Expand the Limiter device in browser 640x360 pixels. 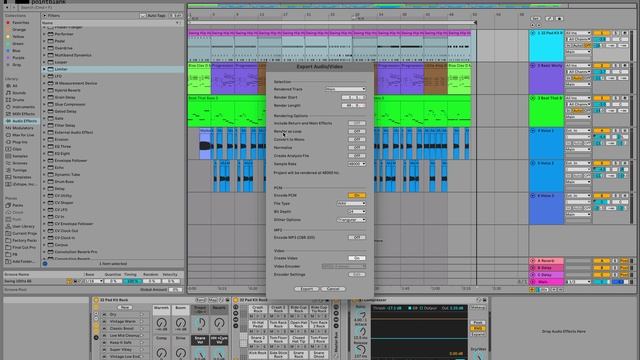click(x=44, y=69)
